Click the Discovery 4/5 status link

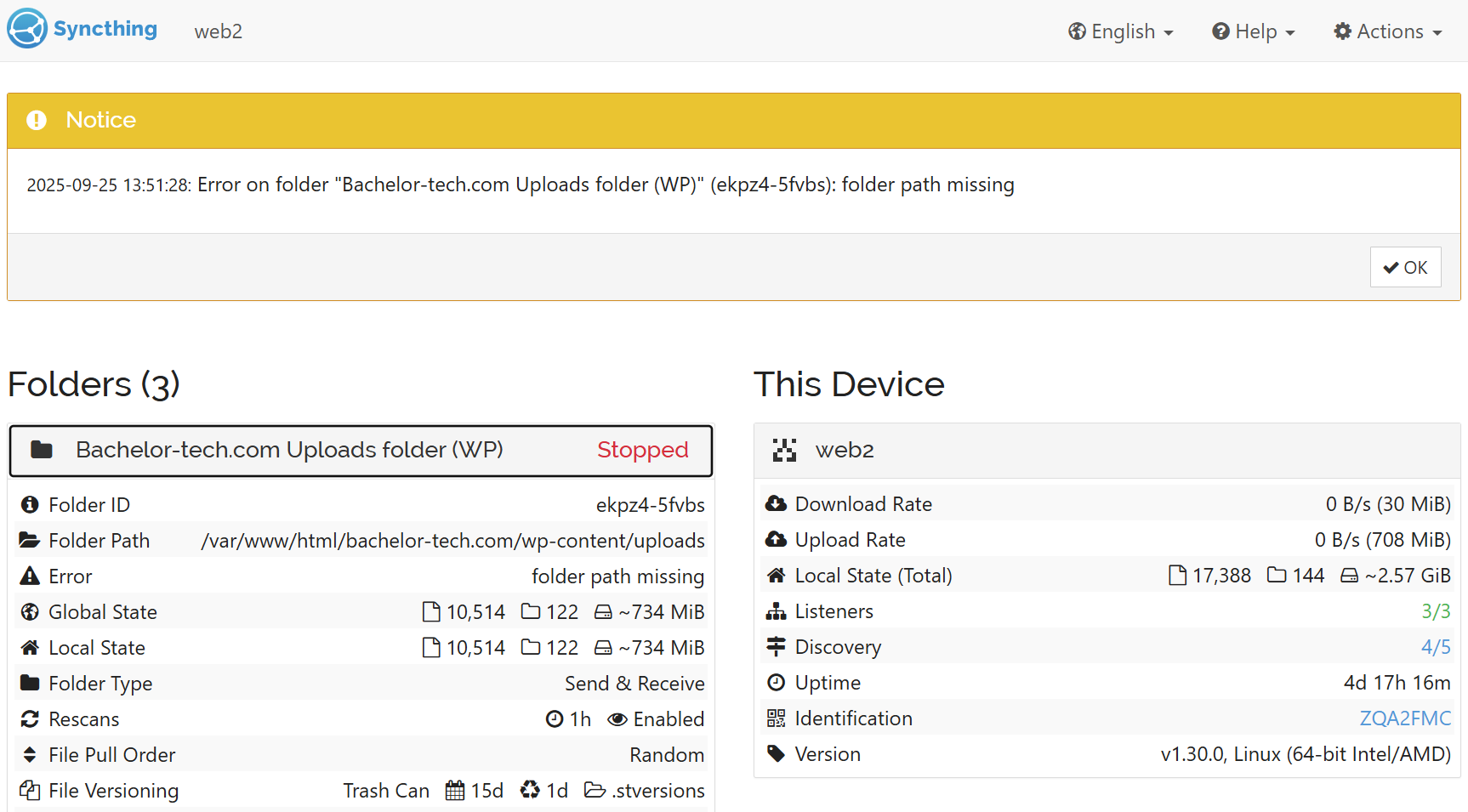tap(1436, 647)
